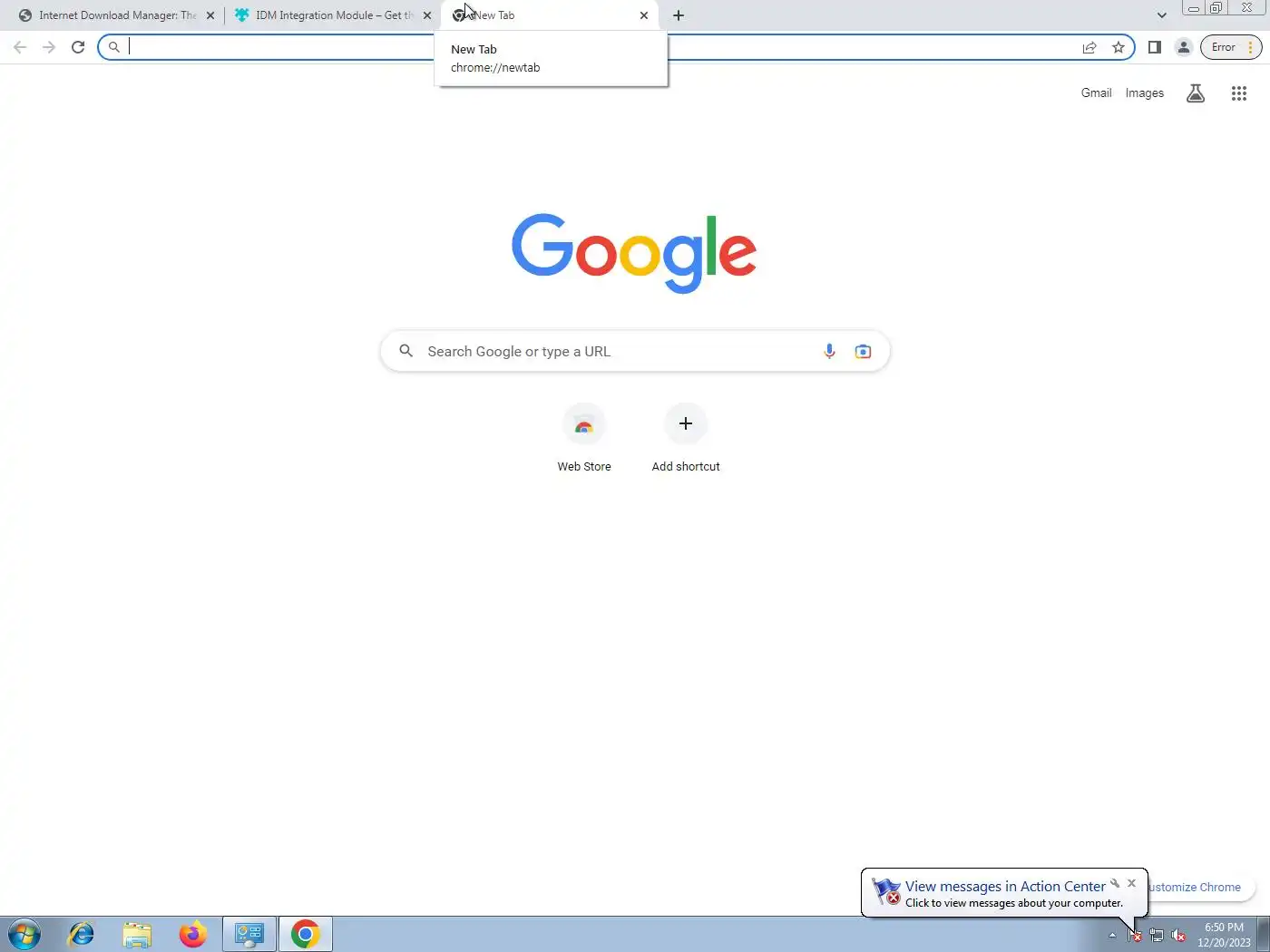Image resolution: width=1270 pixels, height=952 pixels.
Task: Open the Google apps grid
Action: point(1239,93)
